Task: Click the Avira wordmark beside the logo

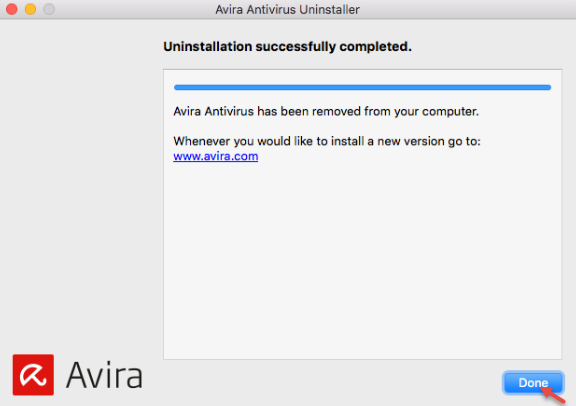Action: tap(104, 375)
